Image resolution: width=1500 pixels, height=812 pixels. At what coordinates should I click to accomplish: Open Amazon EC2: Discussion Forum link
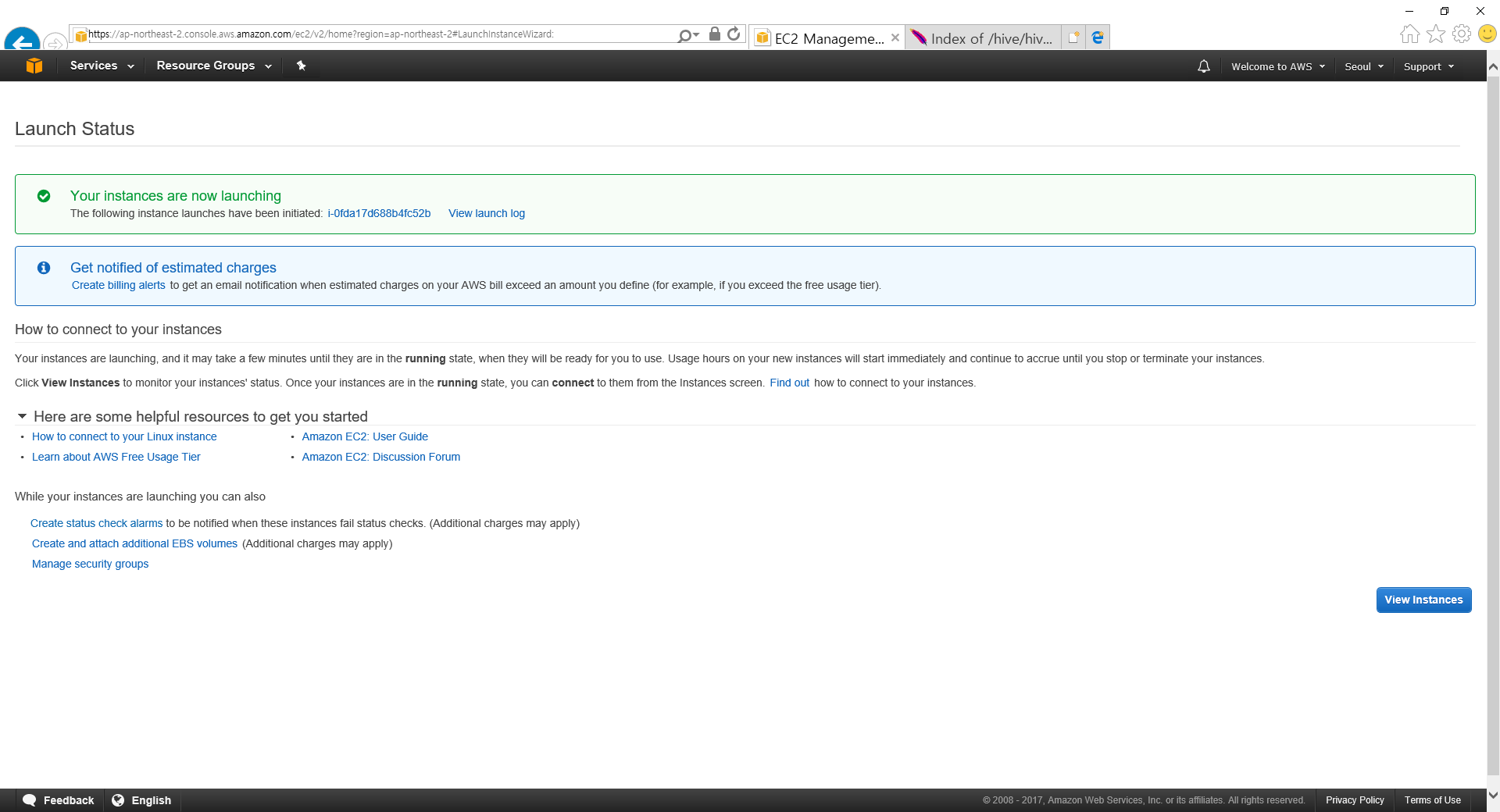click(x=381, y=457)
